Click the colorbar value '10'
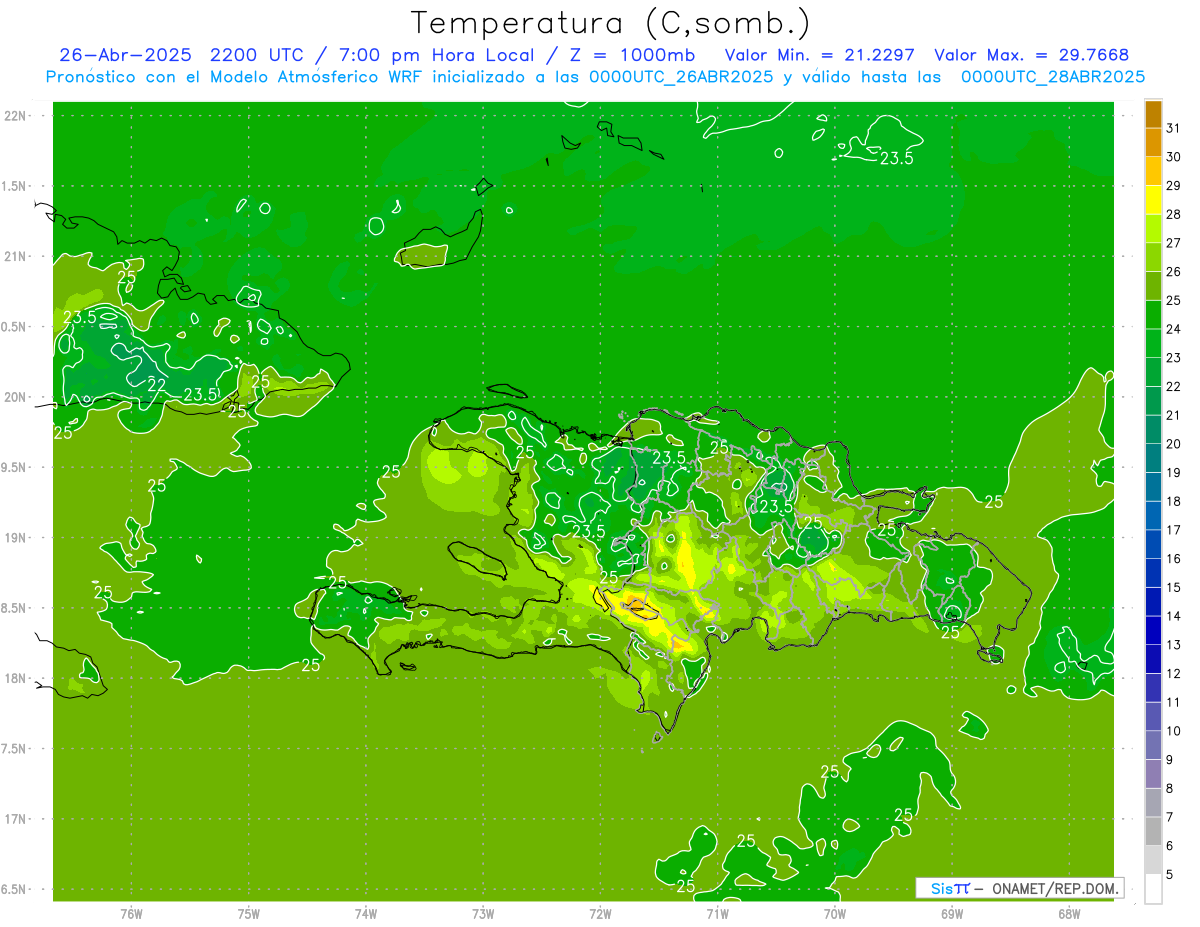The width and height of the screenshot is (1200, 927). (1174, 731)
